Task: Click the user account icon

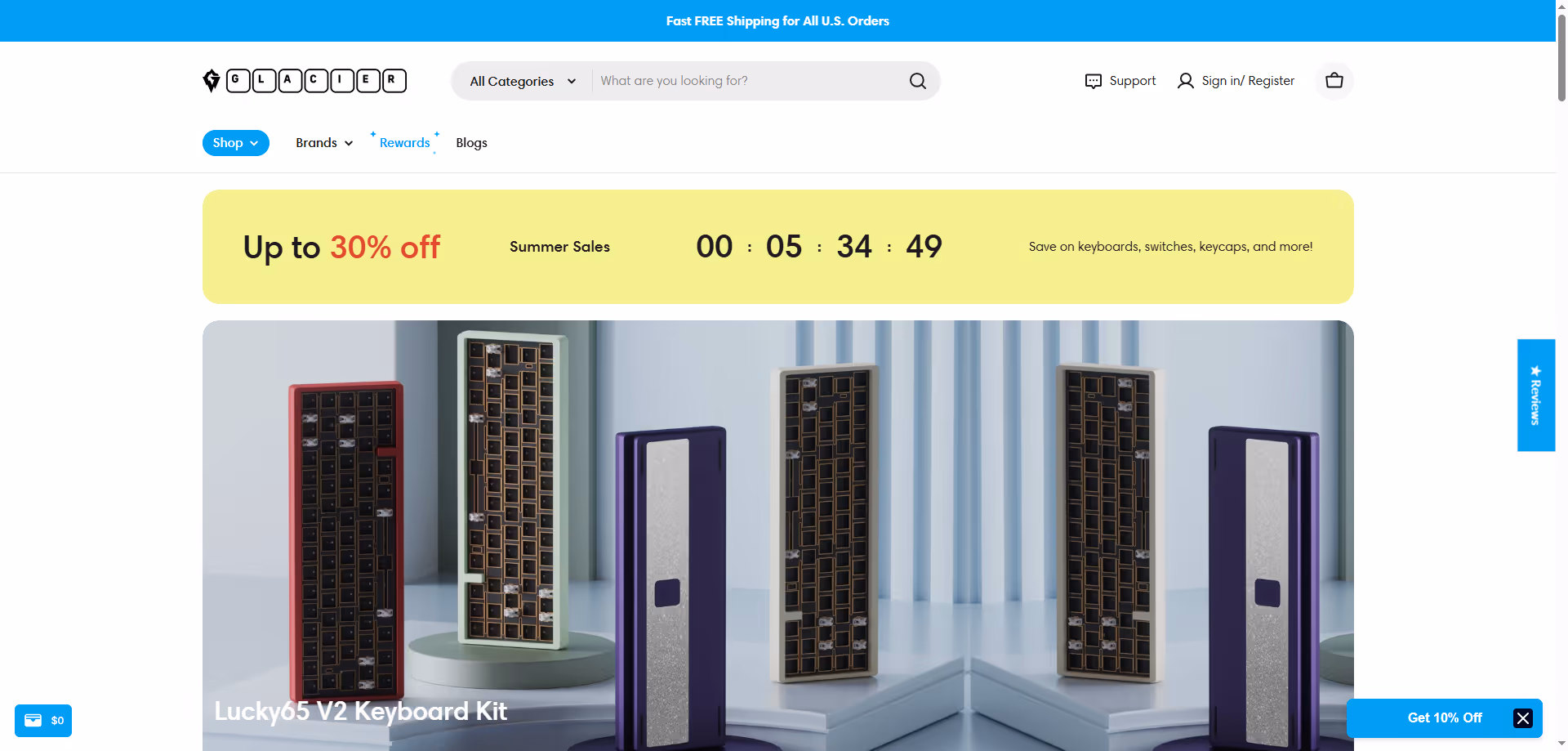Action: coord(1185,81)
